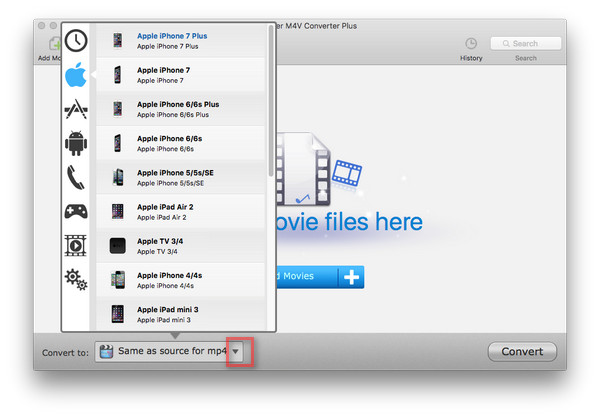600x418 pixels.
Task: Select the Apple devices category
Action: [76, 75]
